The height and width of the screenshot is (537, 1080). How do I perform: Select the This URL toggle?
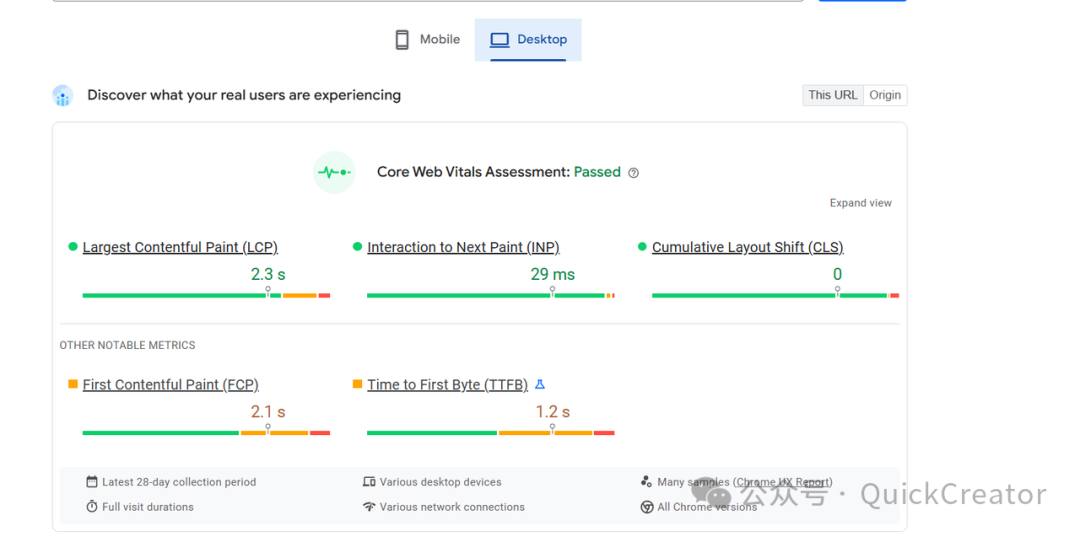pos(833,95)
